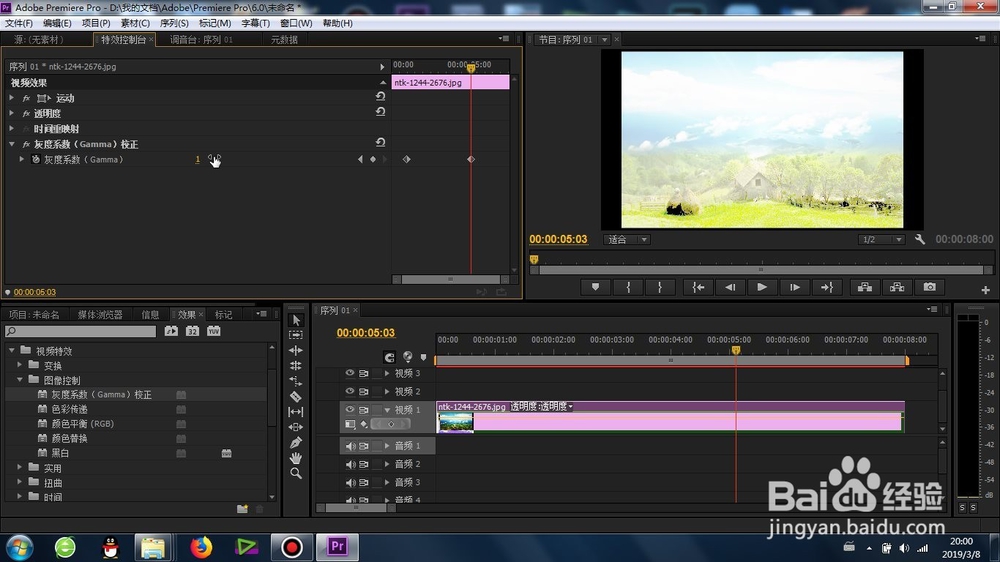Screen dimensions: 1000x562
Task: Select Gamma Correction effect in Effects list
Action: point(101,395)
